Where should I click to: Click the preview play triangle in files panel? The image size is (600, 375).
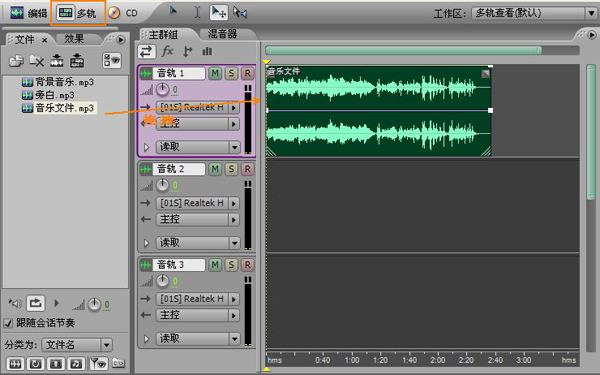tap(57, 303)
